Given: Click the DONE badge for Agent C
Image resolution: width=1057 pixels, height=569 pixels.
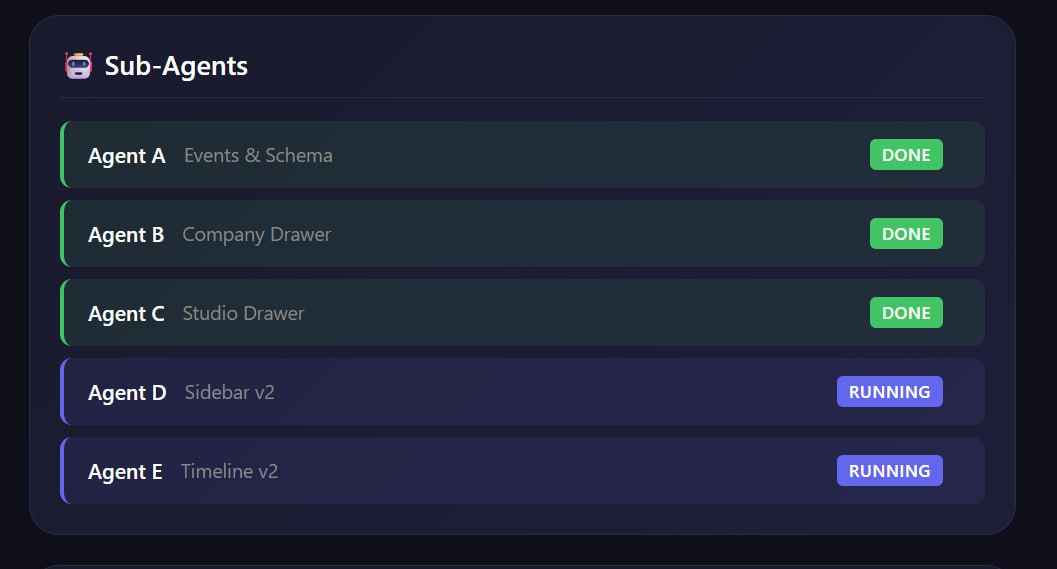Looking at the screenshot, I should pos(906,313).
